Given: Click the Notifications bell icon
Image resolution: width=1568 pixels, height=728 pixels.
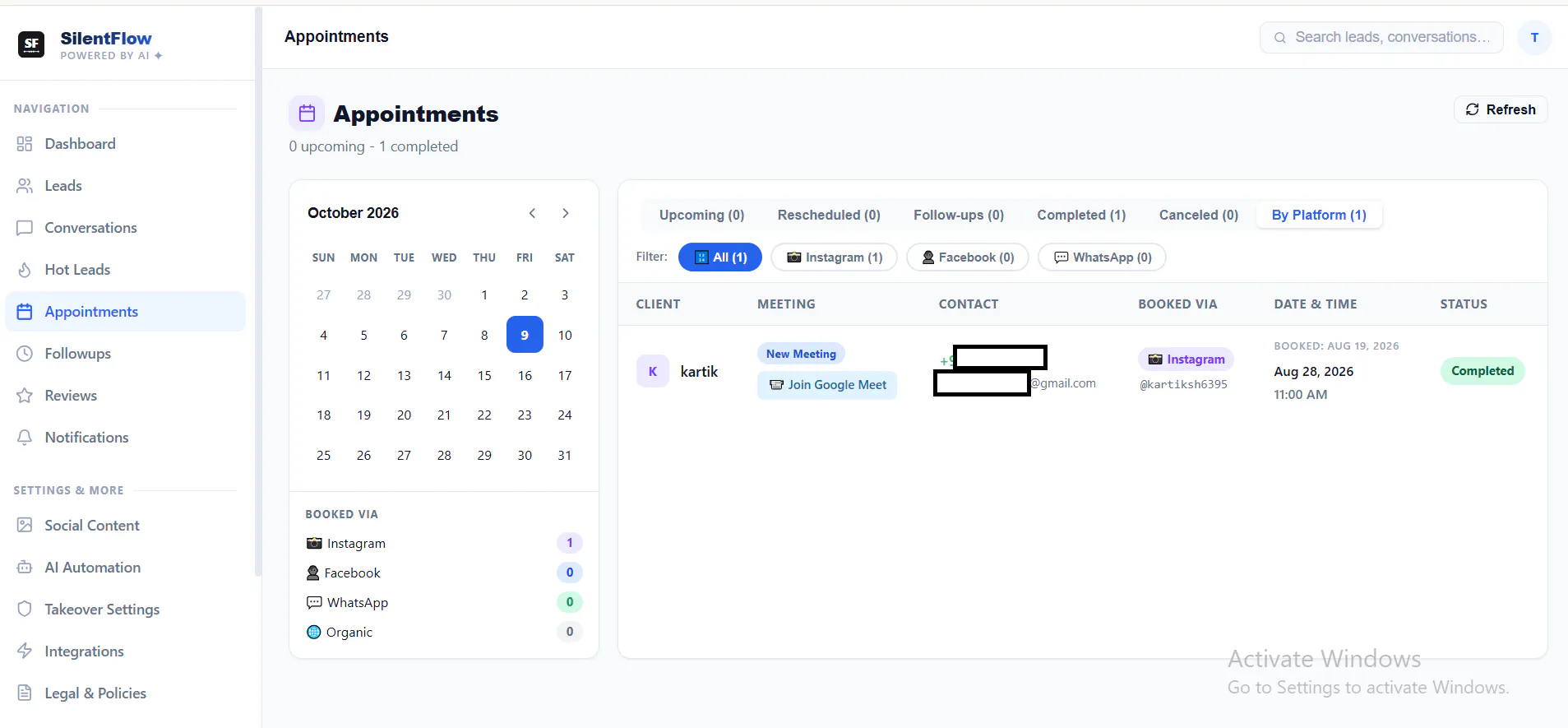Looking at the screenshot, I should tap(25, 438).
